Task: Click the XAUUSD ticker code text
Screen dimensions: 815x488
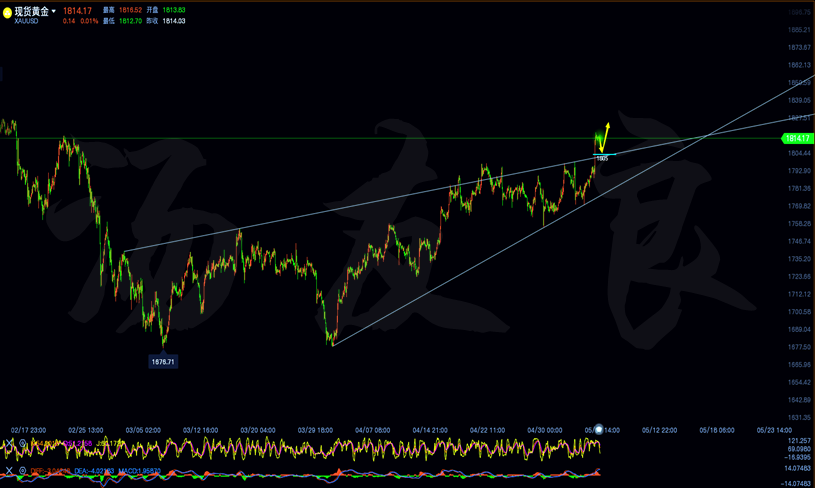Action: 26,21
